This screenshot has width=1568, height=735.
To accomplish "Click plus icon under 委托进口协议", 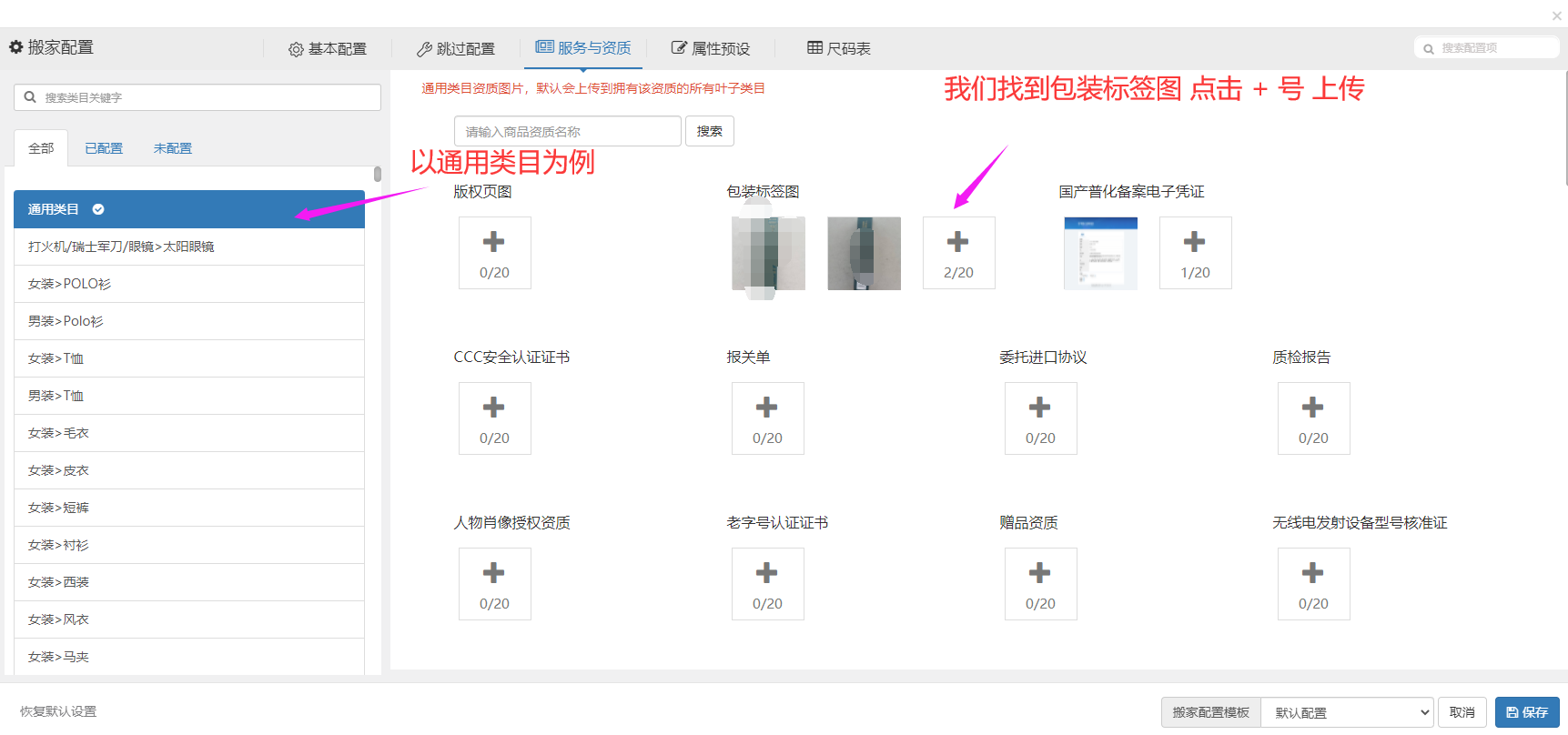I will tap(1040, 408).
